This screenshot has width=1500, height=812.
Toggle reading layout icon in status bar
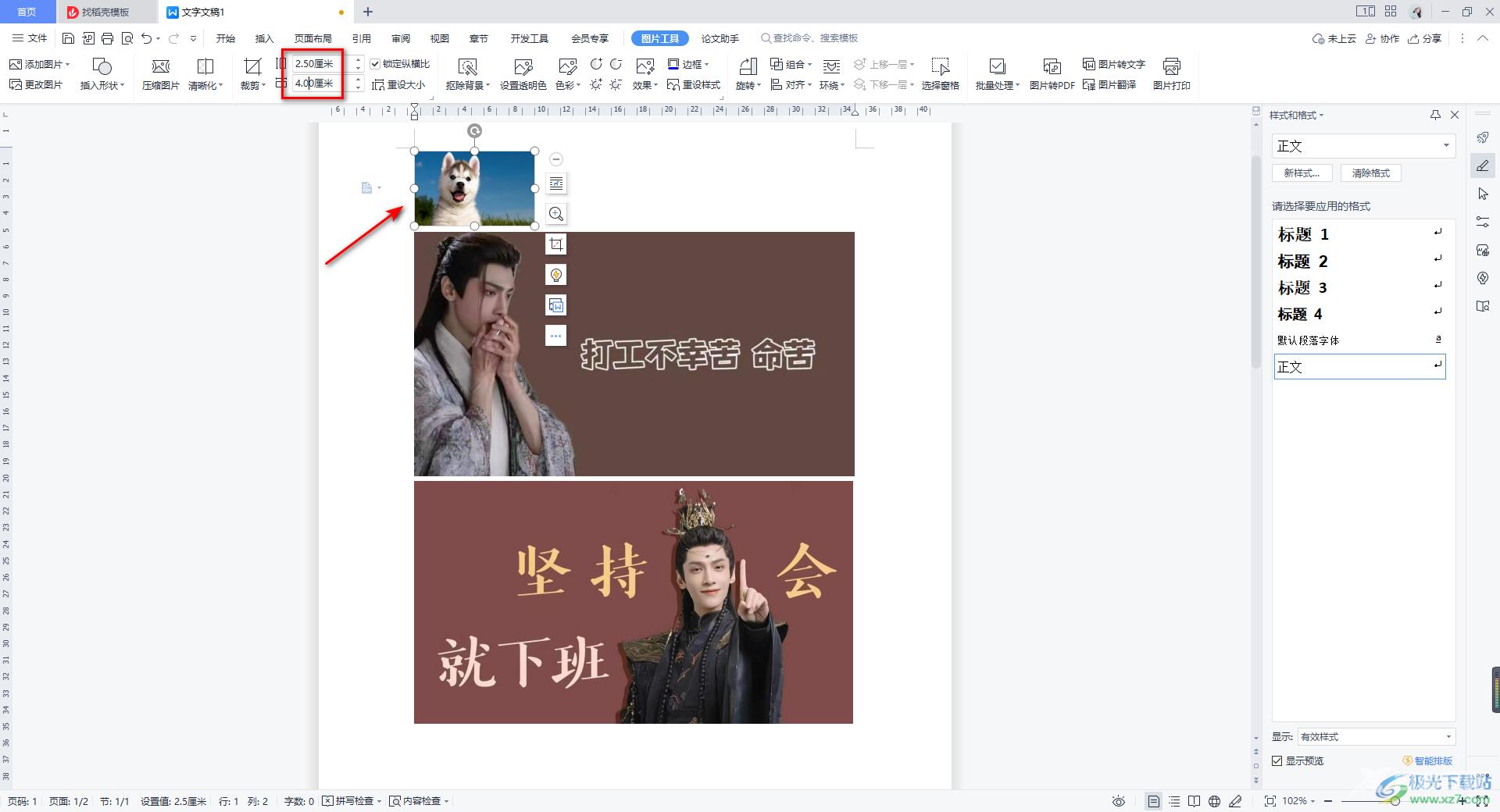tap(1194, 801)
